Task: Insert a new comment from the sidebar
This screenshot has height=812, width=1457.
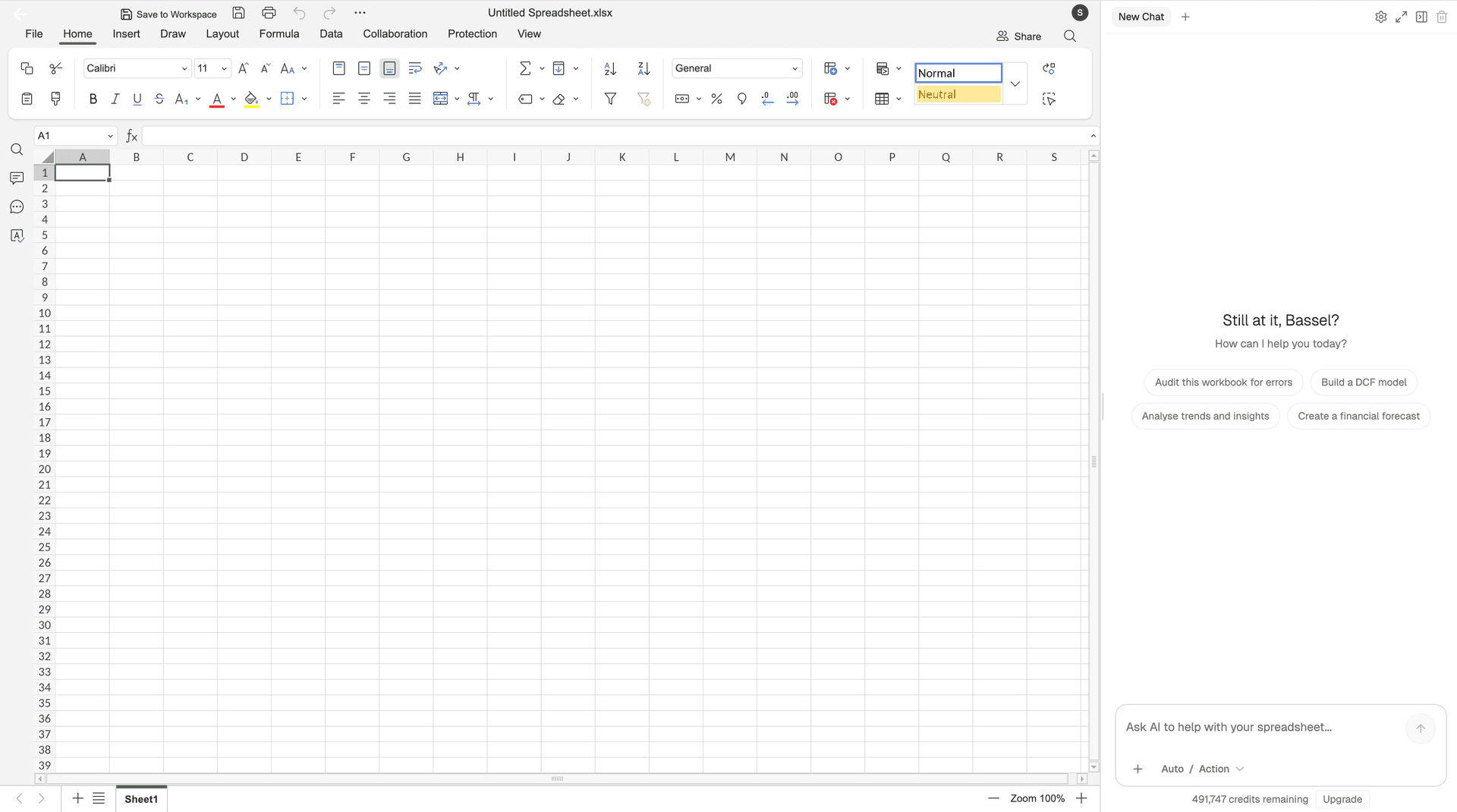Action: coord(17,178)
